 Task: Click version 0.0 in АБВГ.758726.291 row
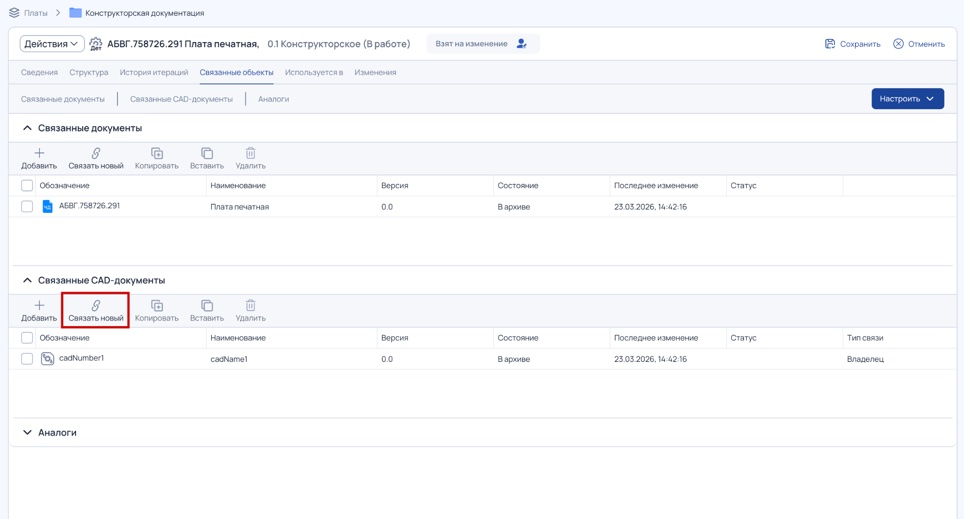tap(387, 207)
